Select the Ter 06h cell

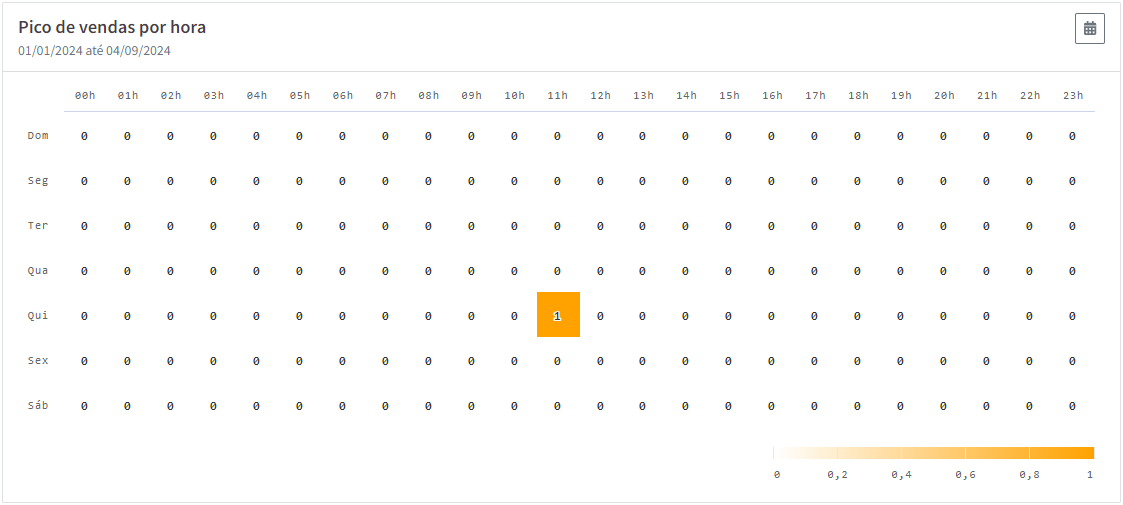pyautogui.click(x=342, y=226)
